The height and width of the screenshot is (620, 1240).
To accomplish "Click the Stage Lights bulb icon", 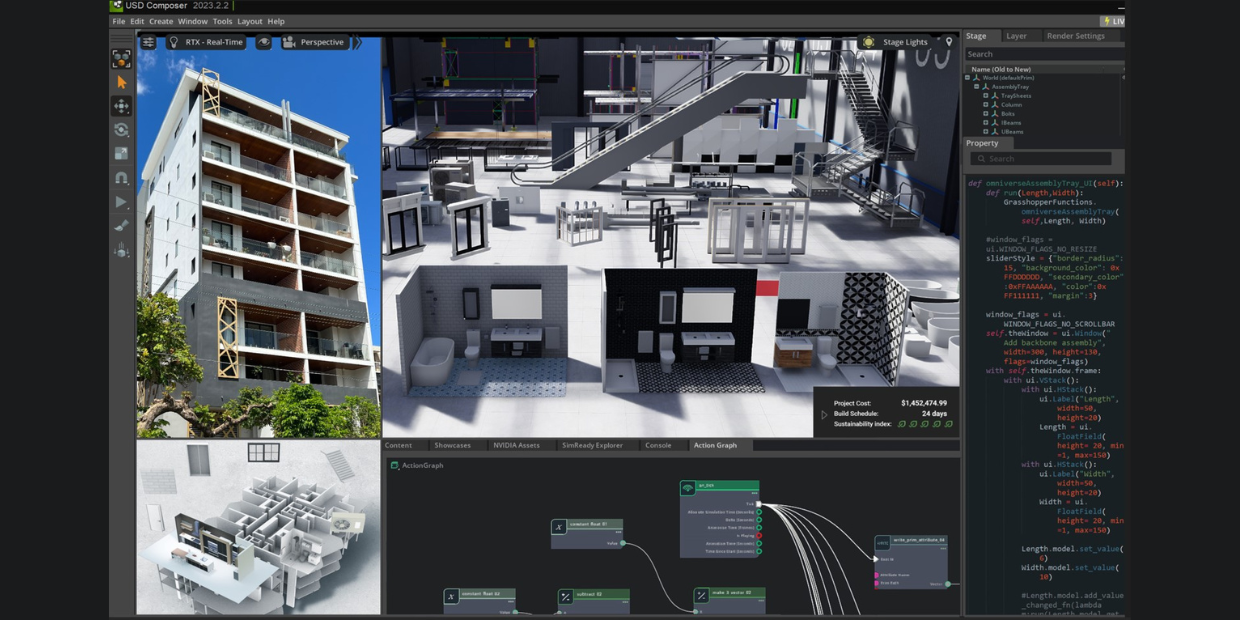I will 866,42.
